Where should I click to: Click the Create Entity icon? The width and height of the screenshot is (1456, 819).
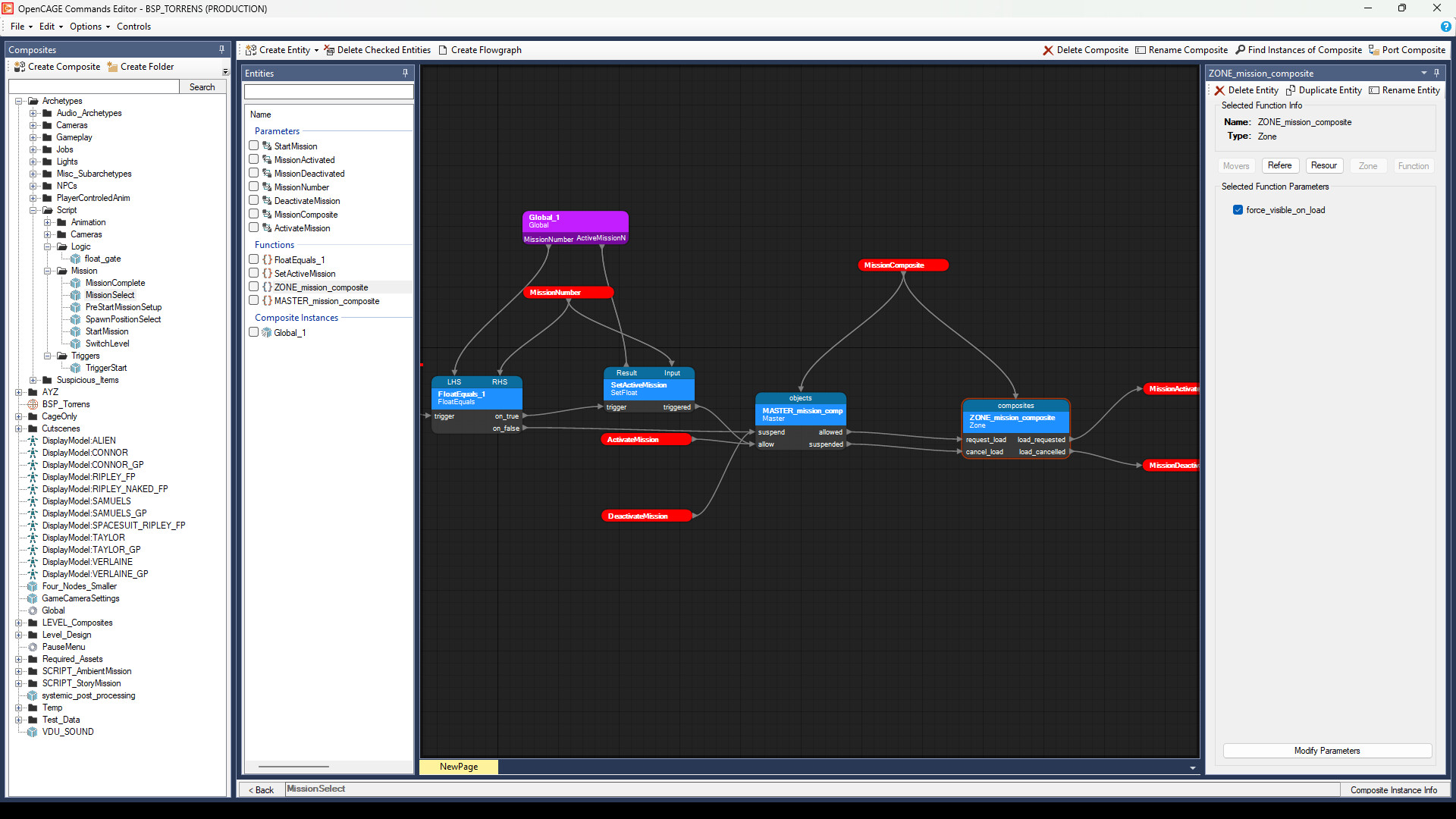point(252,50)
